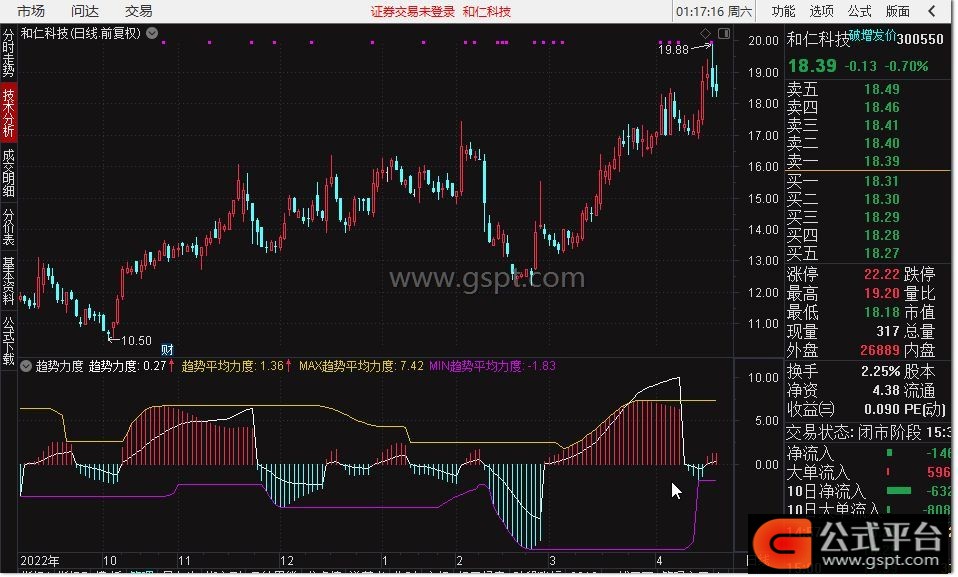Open the 问达 menu

(84, 11)
